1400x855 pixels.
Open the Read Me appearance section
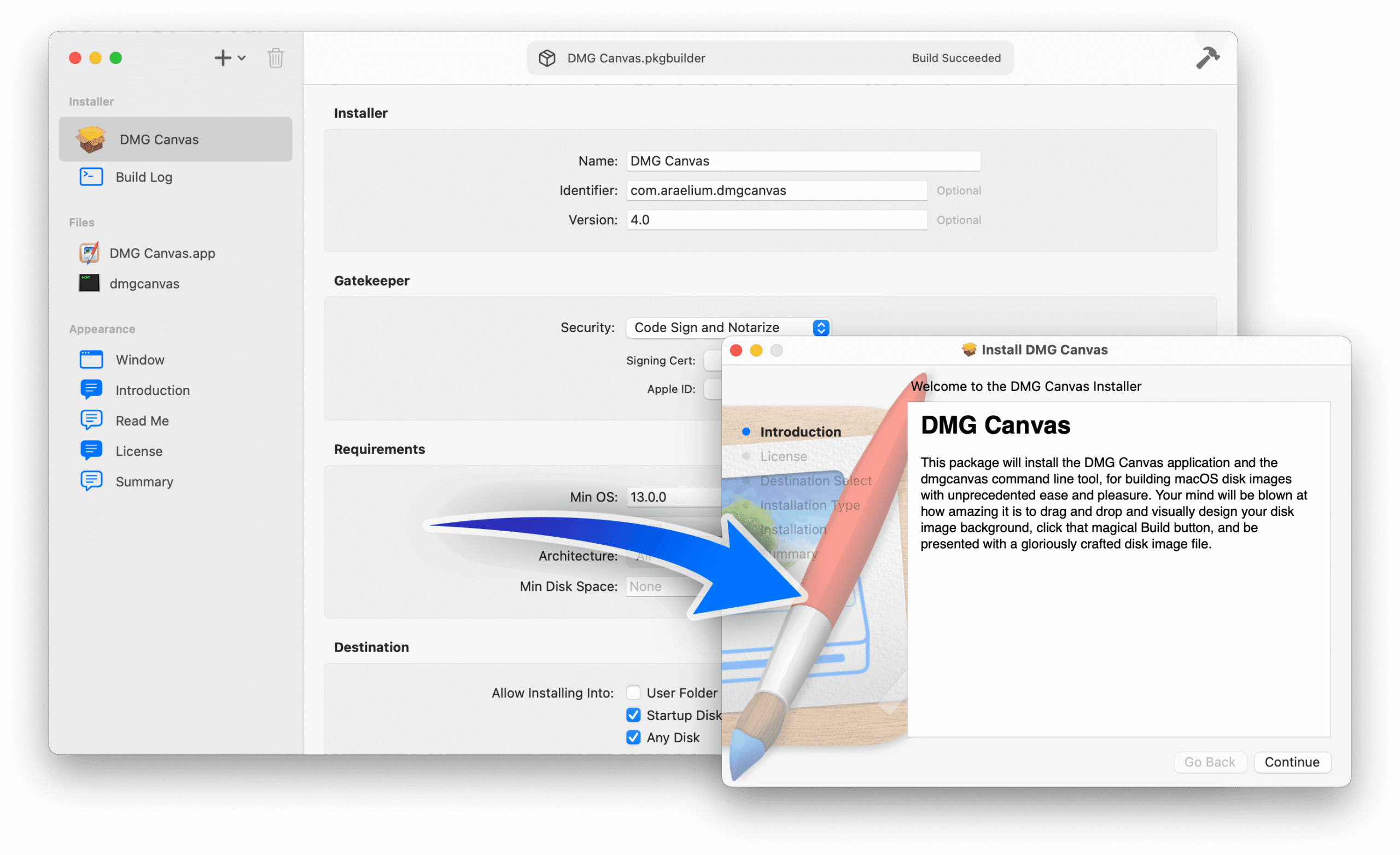click(142, 420)
